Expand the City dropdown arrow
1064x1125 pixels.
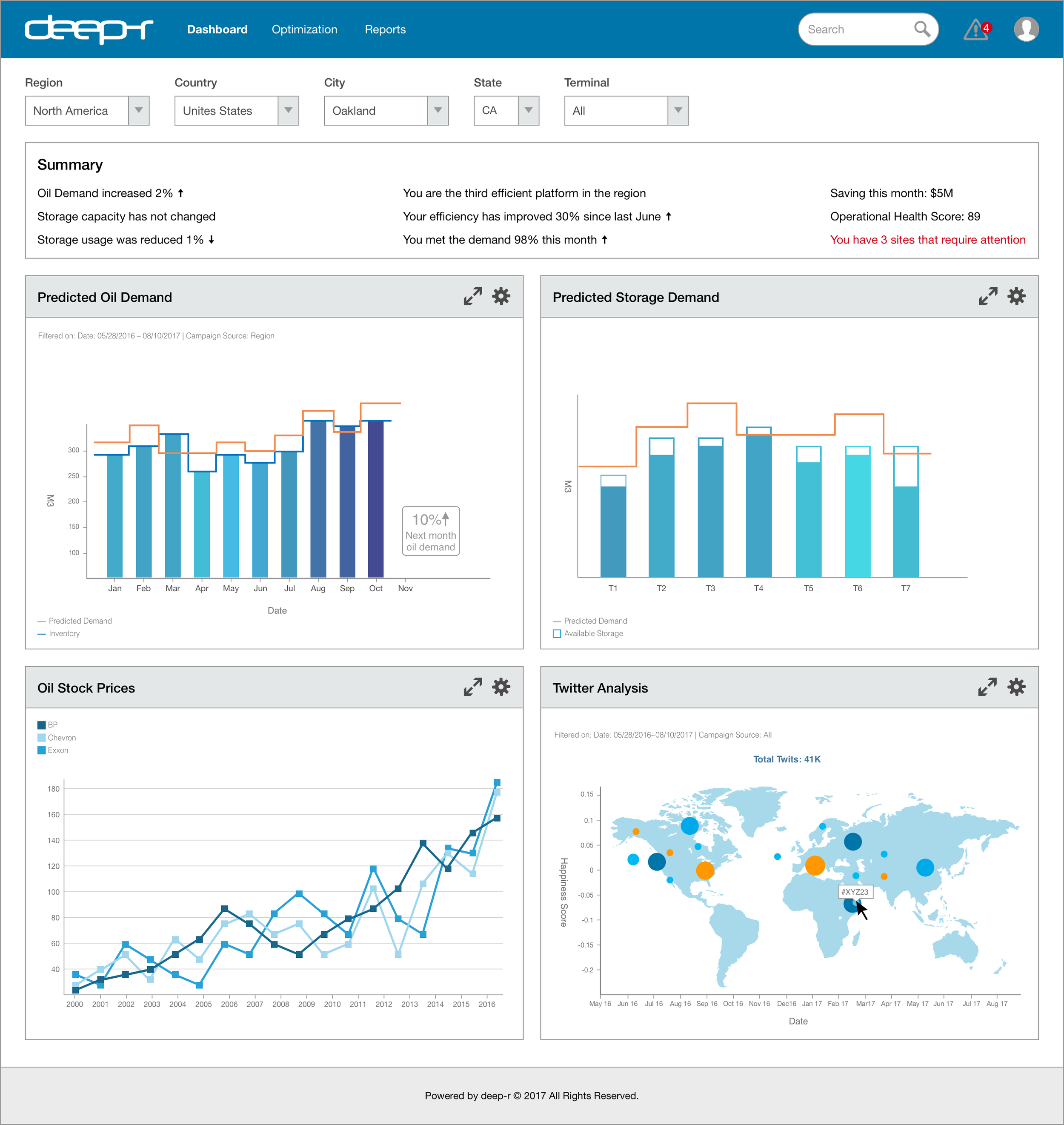click(x=438, y=111)
